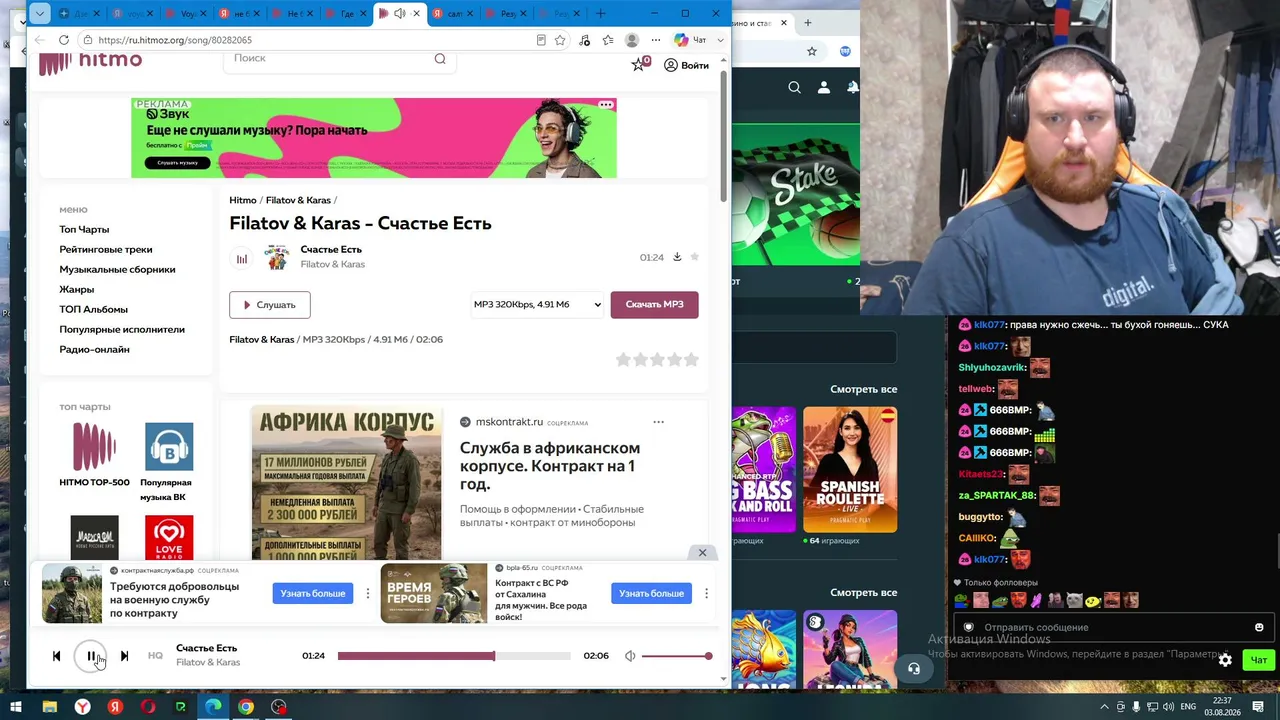Click Filatov & Karas breadcrumb link
1280x720 pixels.
coord(298,200)
